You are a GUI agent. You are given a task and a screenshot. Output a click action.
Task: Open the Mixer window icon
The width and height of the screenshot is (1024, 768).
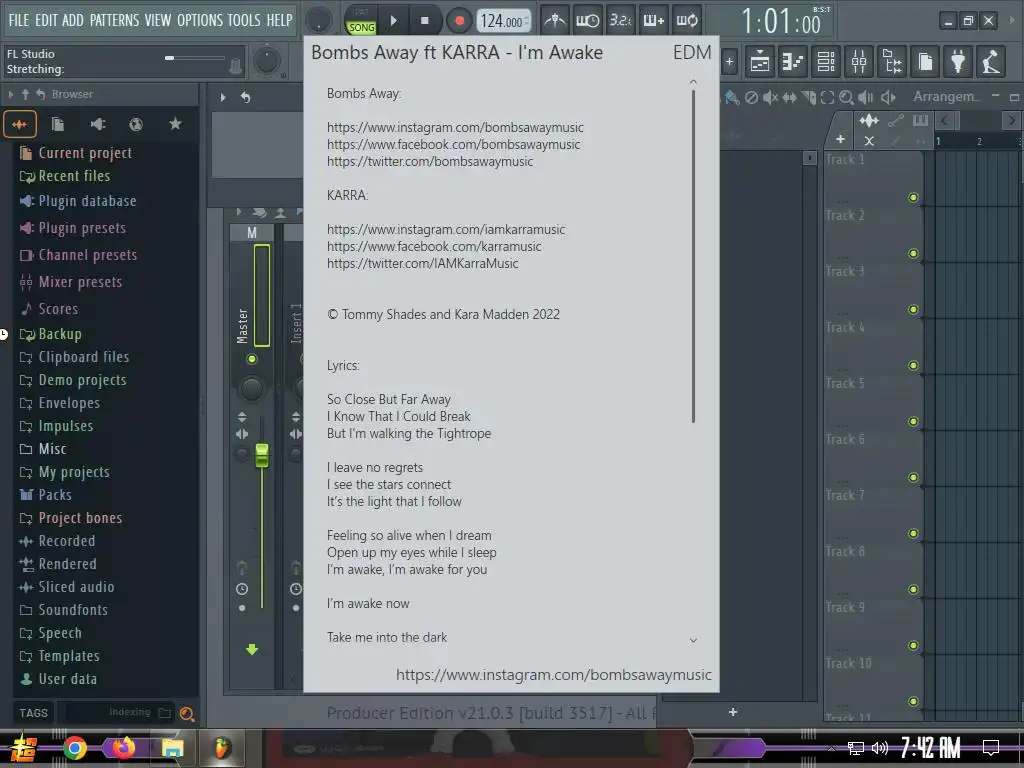click(859, 62)
